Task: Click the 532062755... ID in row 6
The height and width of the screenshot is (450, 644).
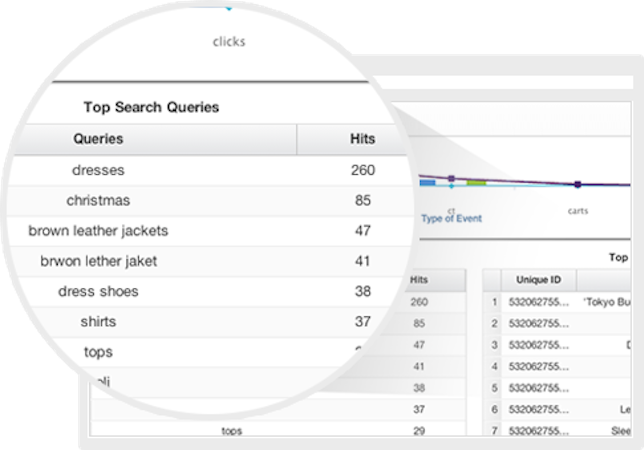Action: coord(539,409)
